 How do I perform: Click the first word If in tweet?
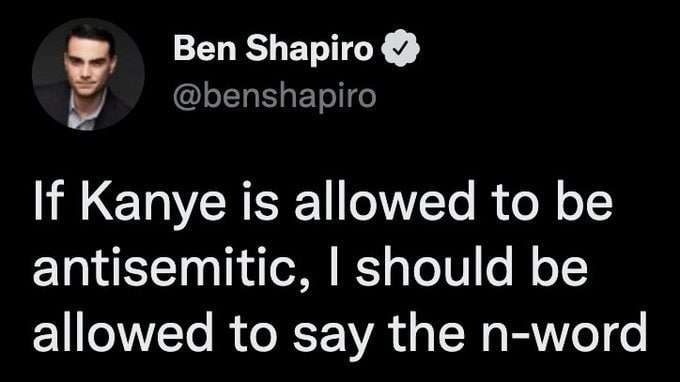(48, 201)
